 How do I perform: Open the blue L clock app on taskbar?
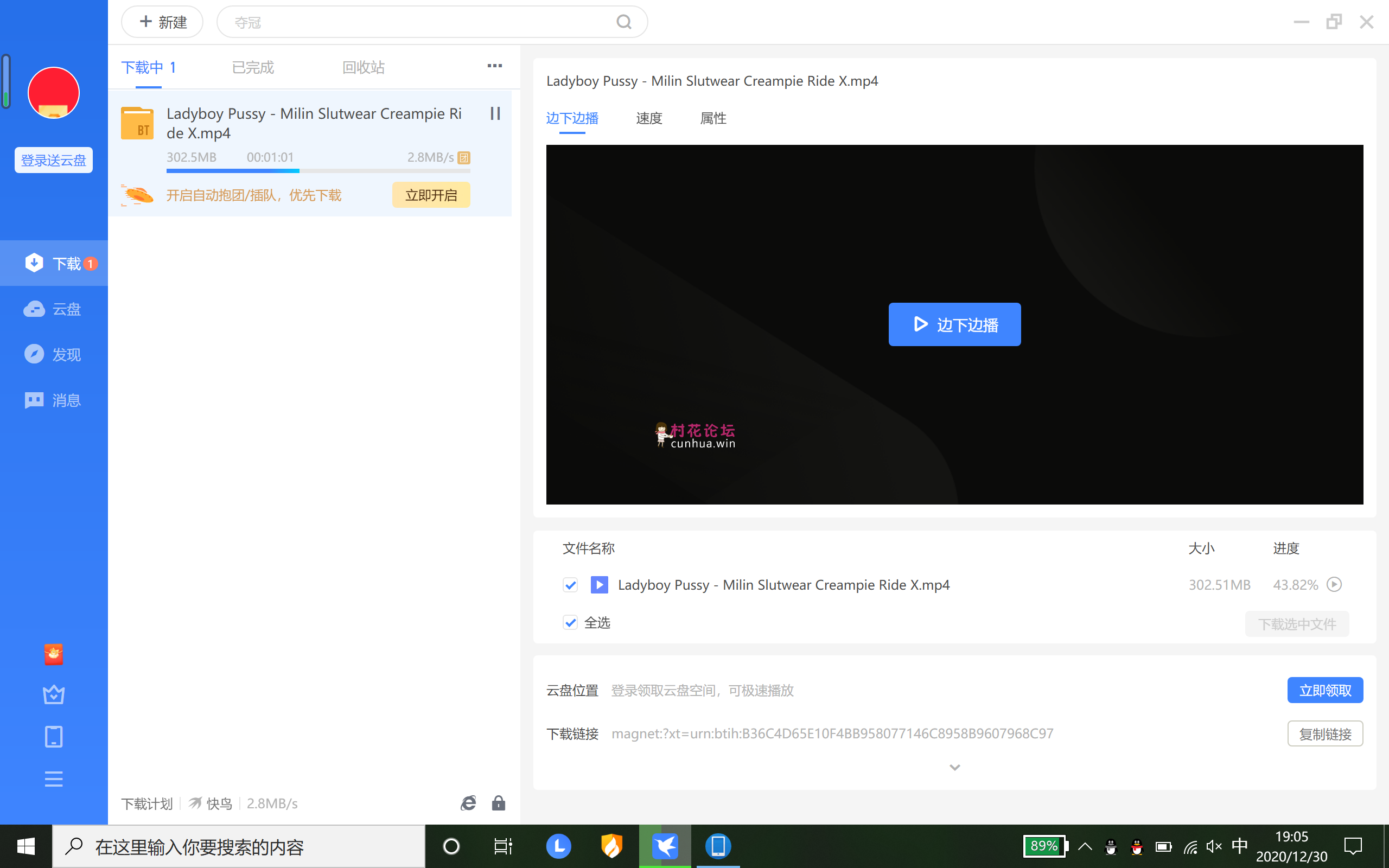[558, 846]
